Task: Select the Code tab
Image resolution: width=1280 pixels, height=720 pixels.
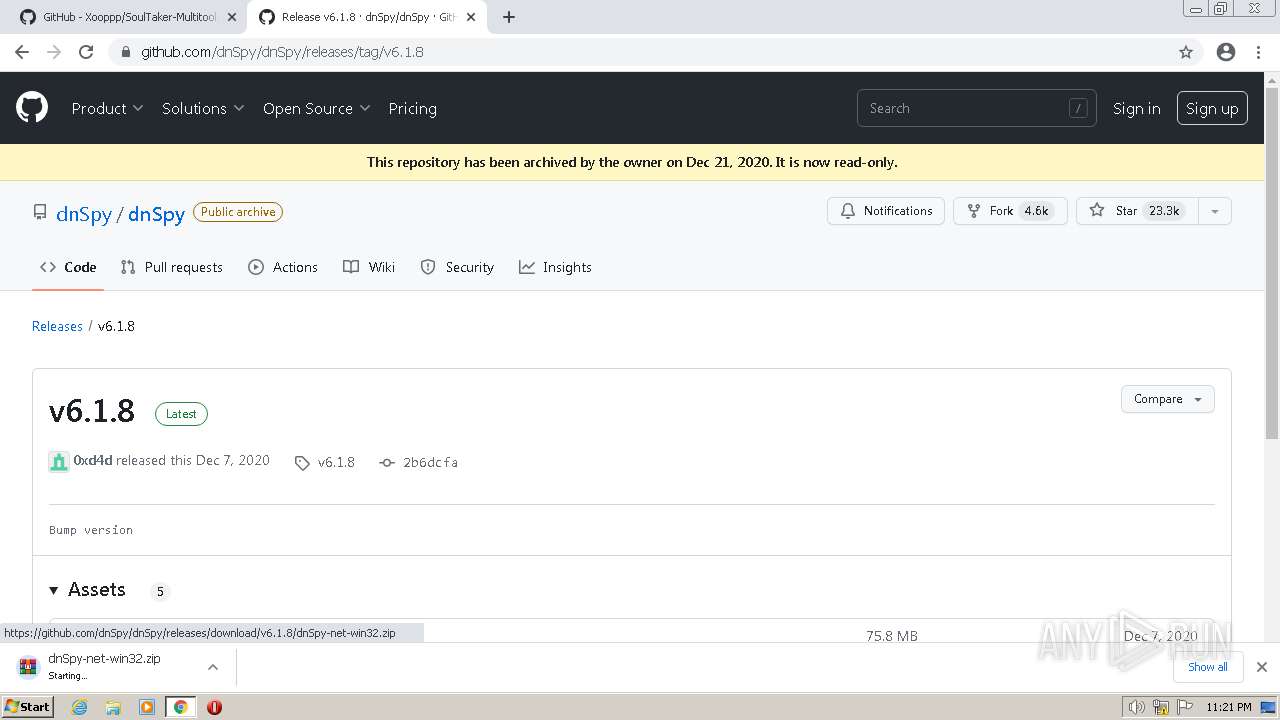Action: tap(68, 267)
